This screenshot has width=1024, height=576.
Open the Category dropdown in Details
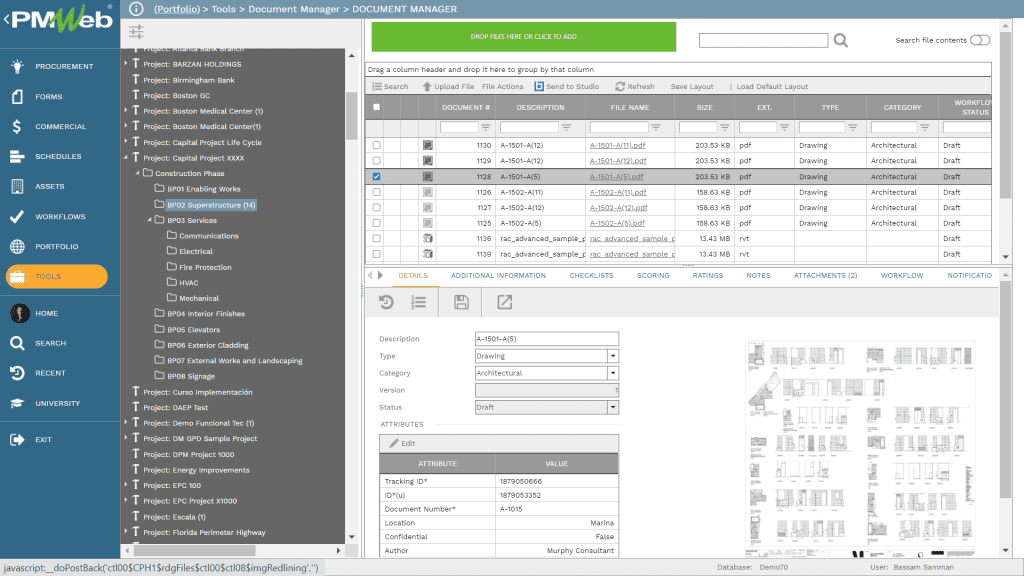pos(613,373)
